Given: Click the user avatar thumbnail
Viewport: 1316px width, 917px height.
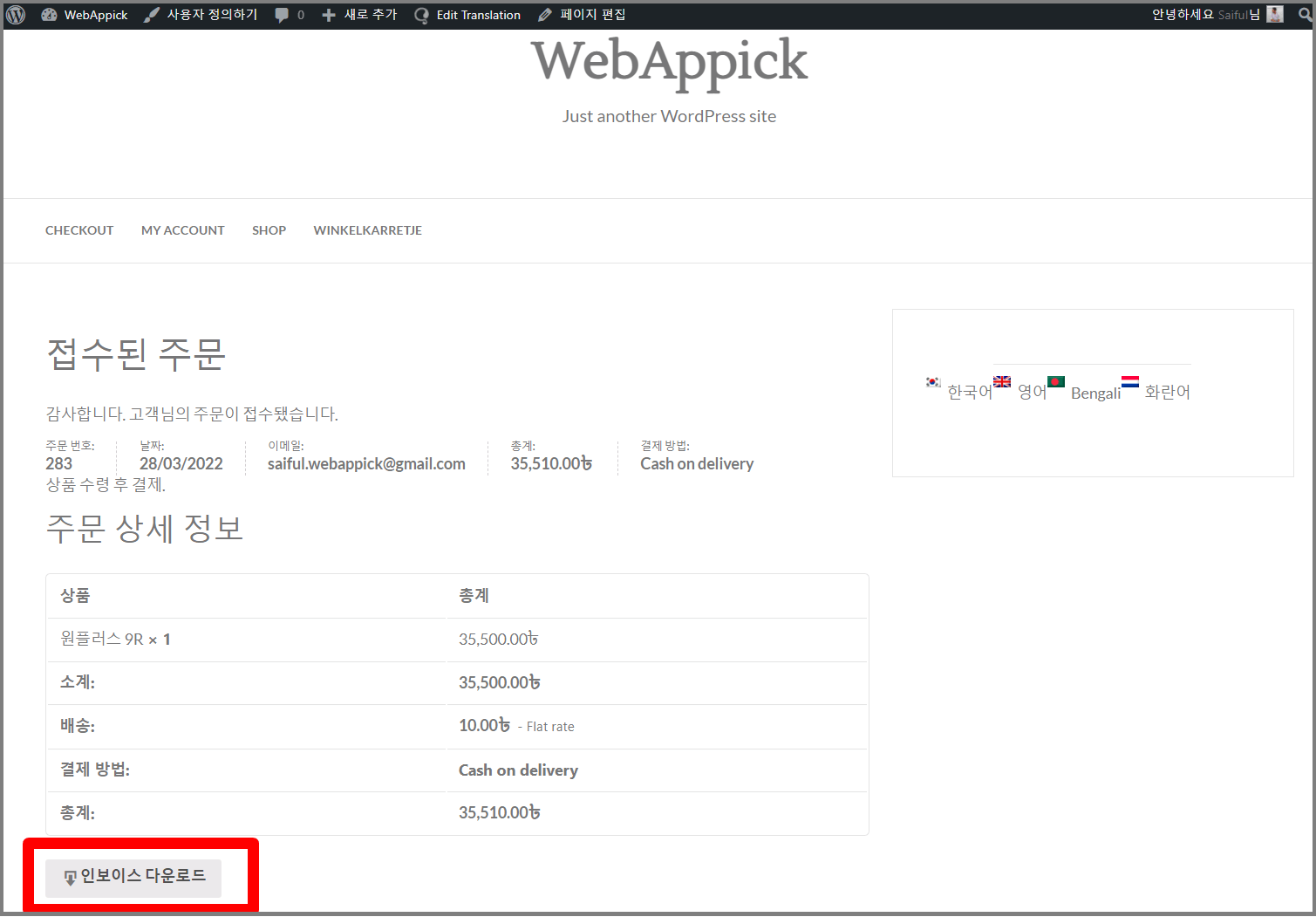Looking at the screenshot, I should (1275, 14).
